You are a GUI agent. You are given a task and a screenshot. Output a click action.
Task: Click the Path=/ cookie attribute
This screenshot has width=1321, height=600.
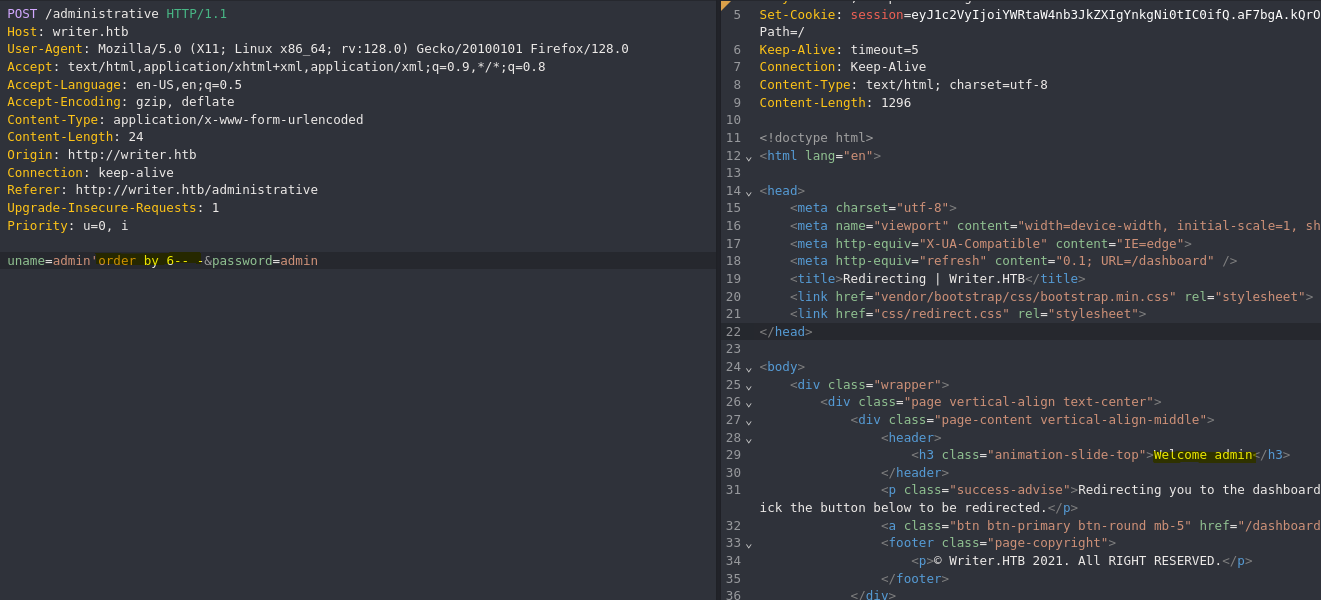(782, 32)
